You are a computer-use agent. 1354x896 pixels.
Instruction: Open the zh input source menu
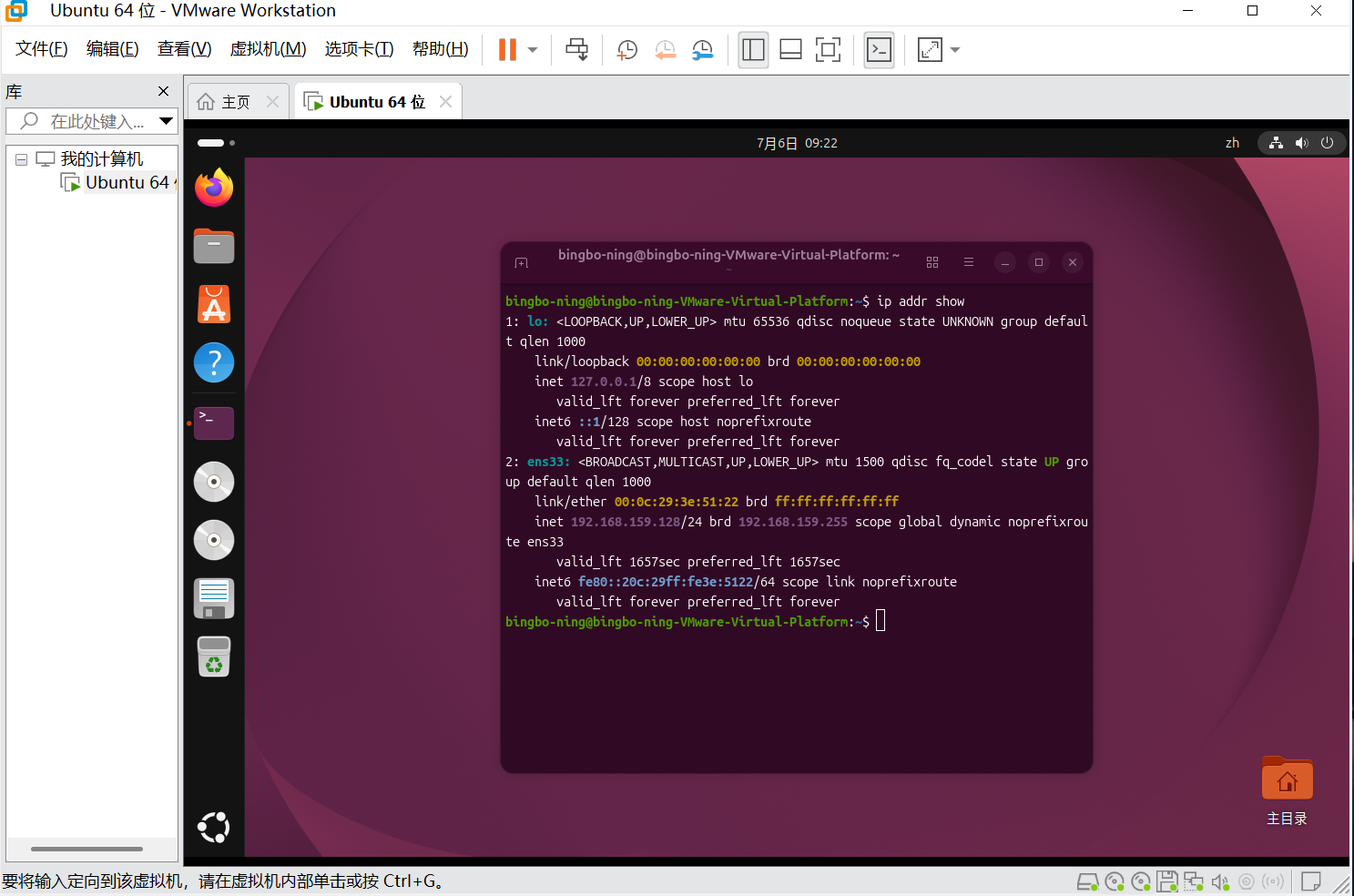click(x=1232, y=143)
